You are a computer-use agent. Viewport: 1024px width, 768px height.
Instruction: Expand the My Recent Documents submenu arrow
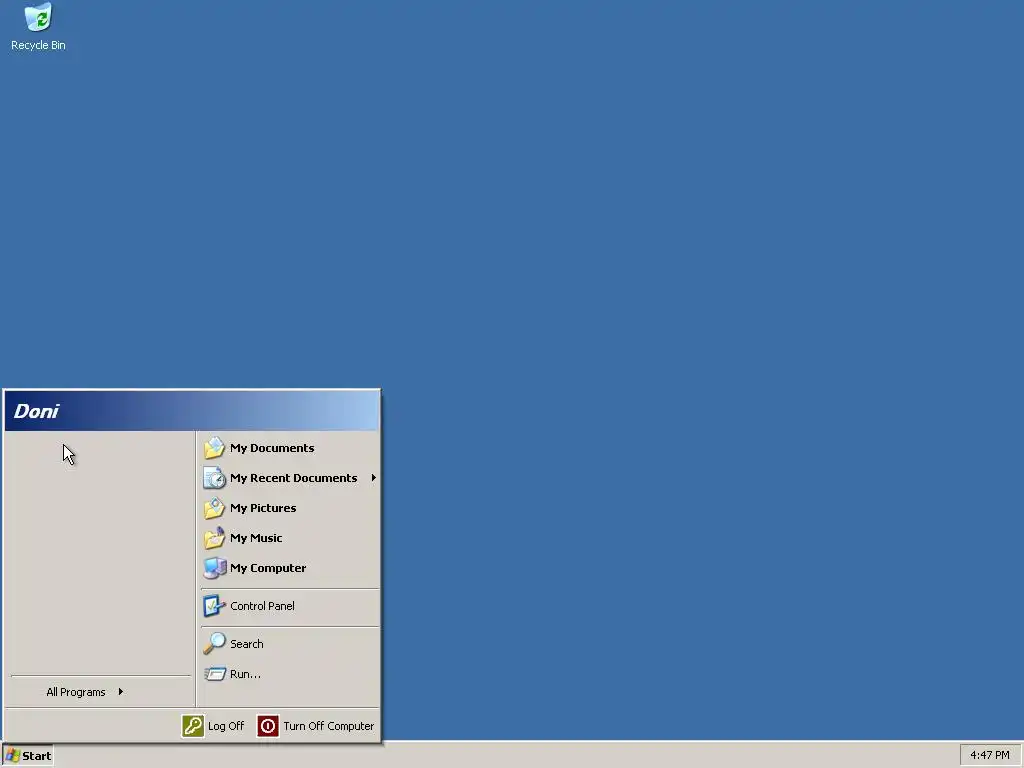[374, 478]
